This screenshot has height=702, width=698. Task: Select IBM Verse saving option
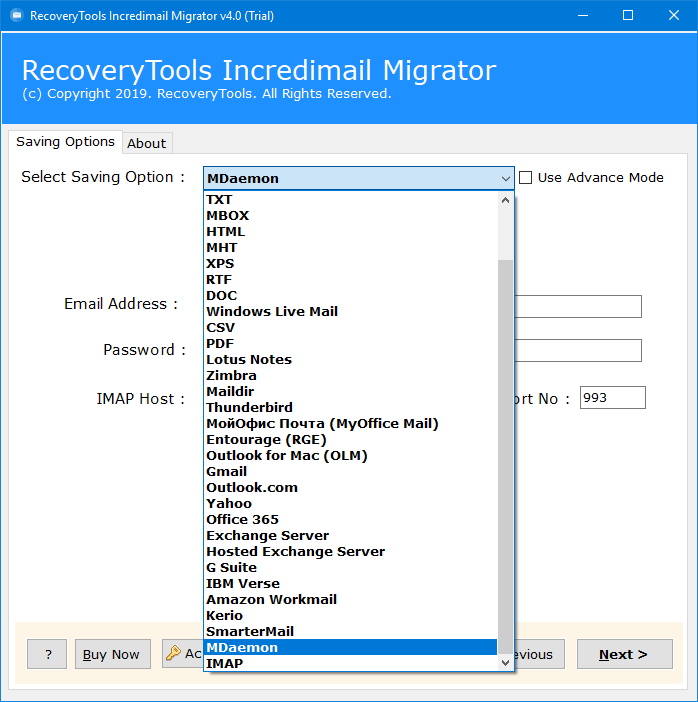pos(351,583)
